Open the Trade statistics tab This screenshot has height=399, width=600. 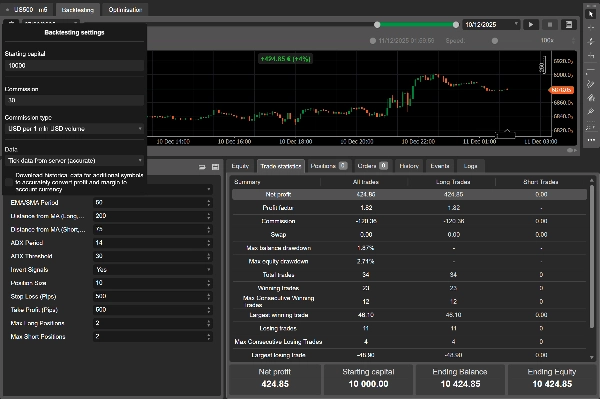tap(281, 166)
